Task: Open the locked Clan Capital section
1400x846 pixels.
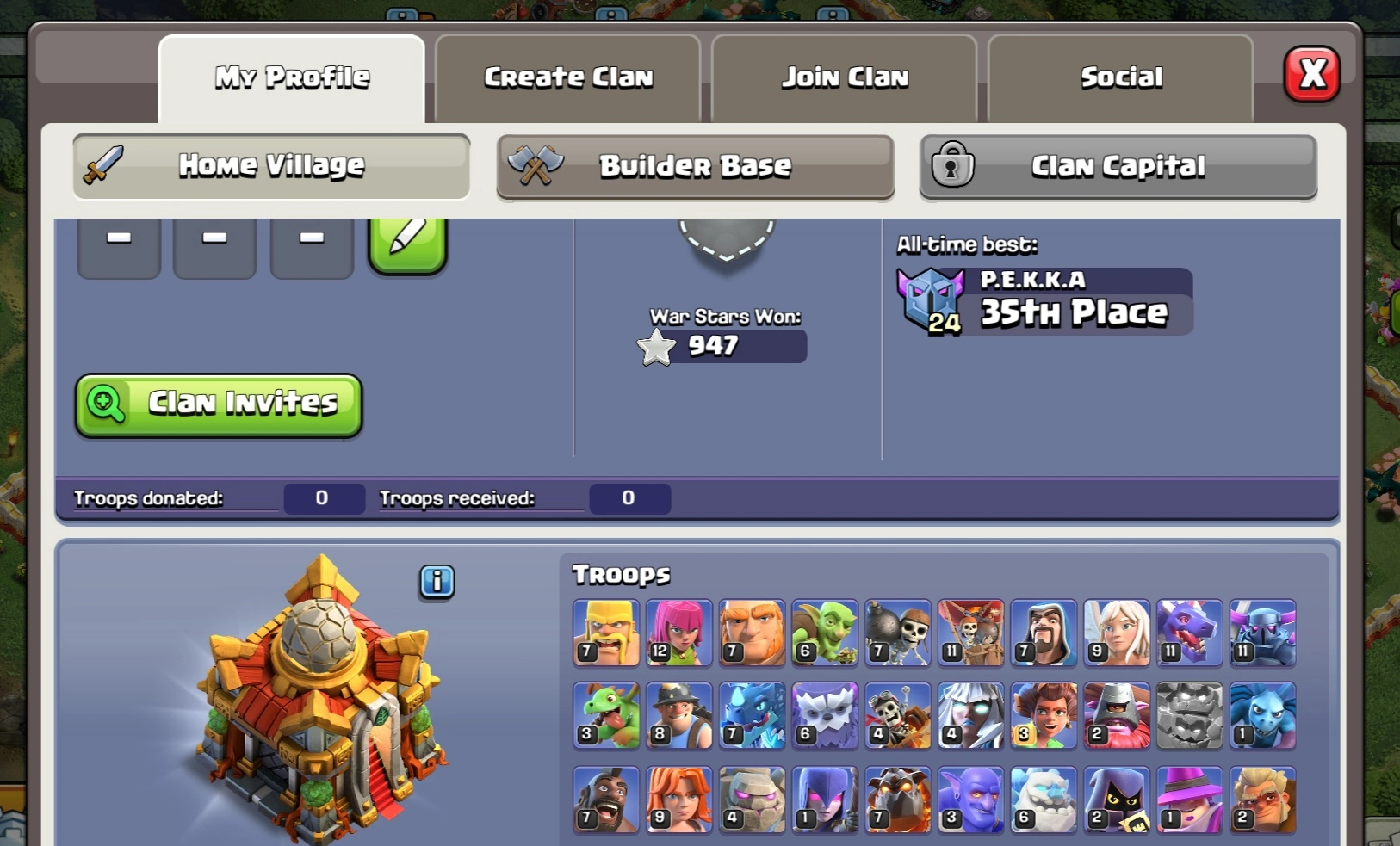Action: pyautogui.click(x=1118, y=166)
